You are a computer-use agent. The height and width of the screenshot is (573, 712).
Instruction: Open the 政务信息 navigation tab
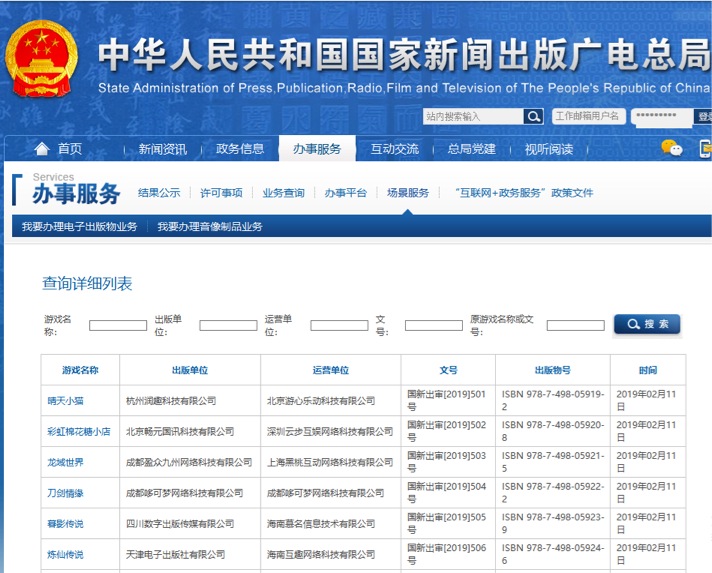[240, 149]
